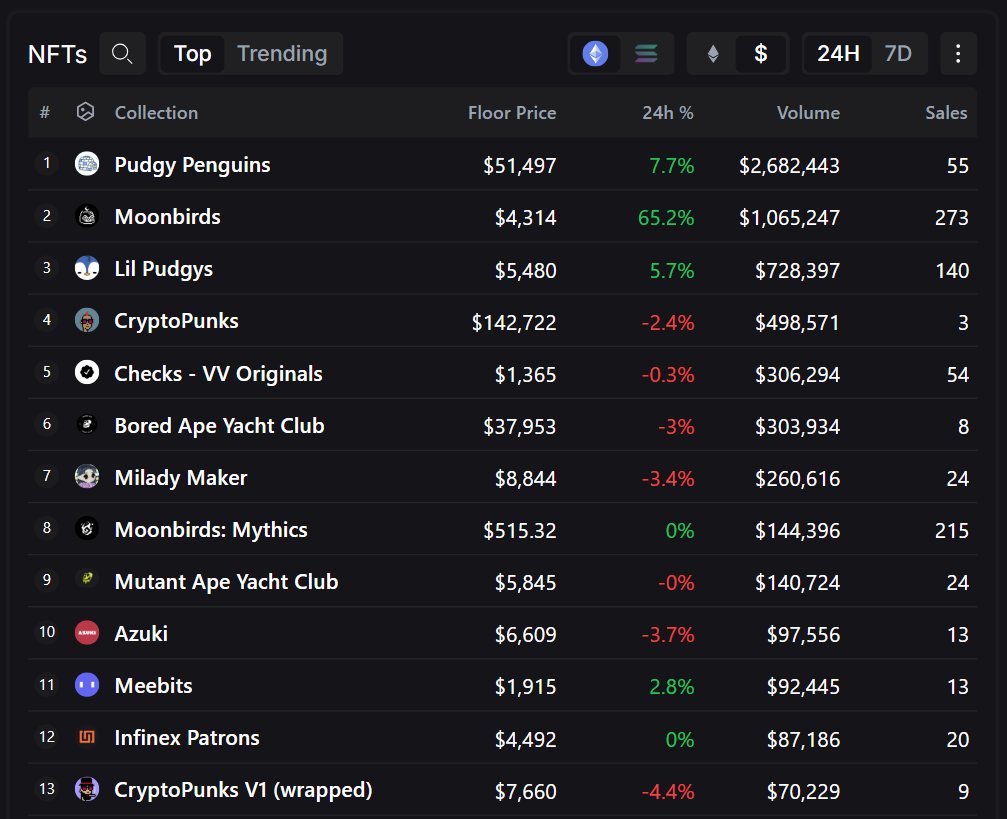Click the Infinex Patrons orange avatar icon
Image resolution: width=1007 pixels, height=819 pixels.
coord(87,737)
